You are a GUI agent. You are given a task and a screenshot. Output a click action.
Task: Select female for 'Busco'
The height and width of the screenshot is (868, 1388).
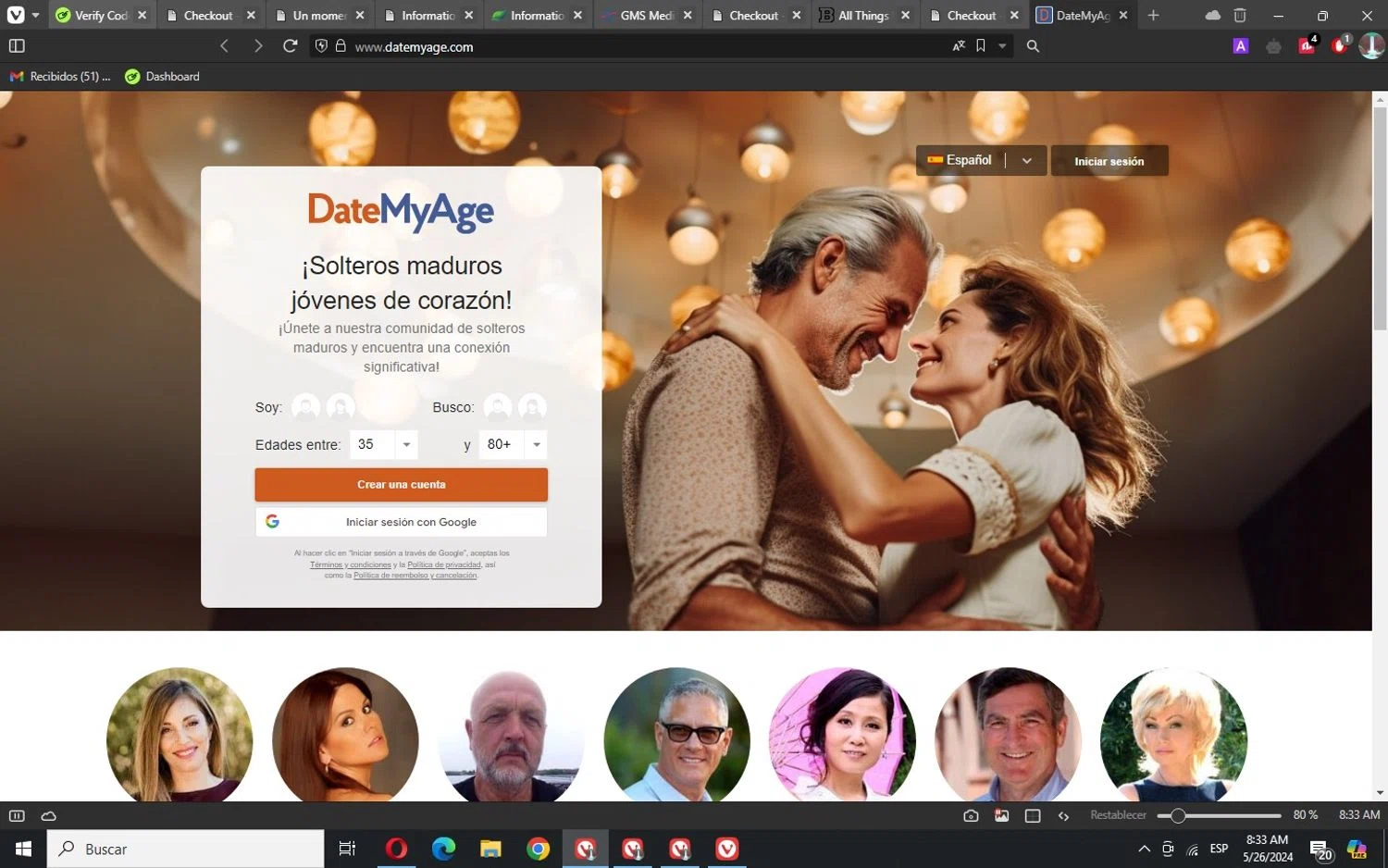pyautogui.click(x=532, y=407)
